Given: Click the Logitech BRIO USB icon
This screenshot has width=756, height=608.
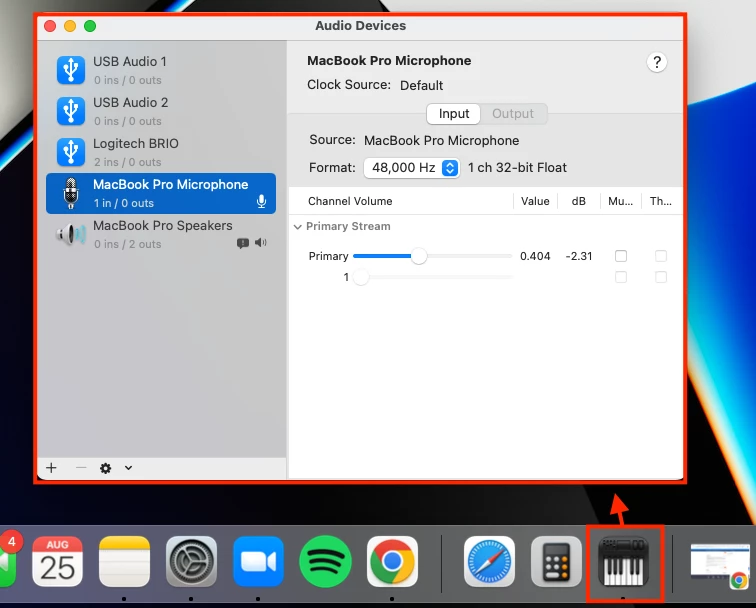Looking at the screenshot, I should pyautogui.click(x=71, y=152).
